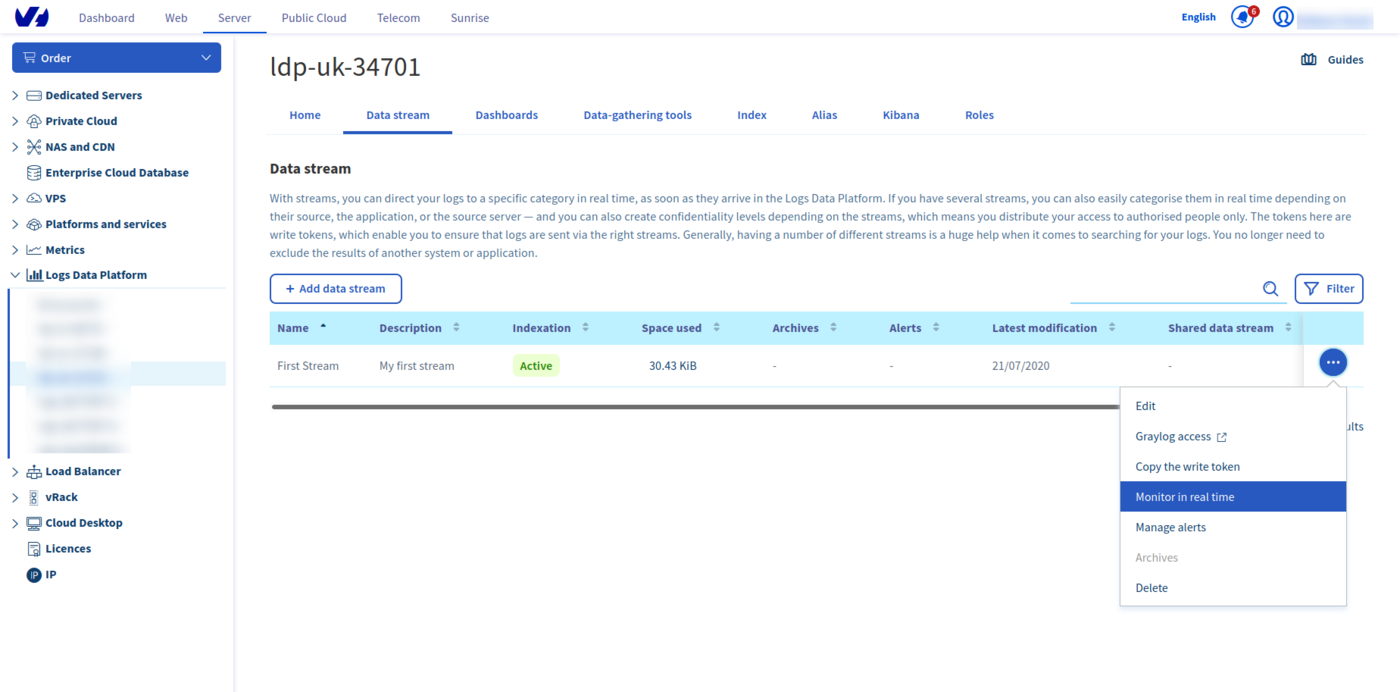Collapse the Logs Data Platform section
The height and width of the screenshot is (692, 1400).
pos(15,275)
